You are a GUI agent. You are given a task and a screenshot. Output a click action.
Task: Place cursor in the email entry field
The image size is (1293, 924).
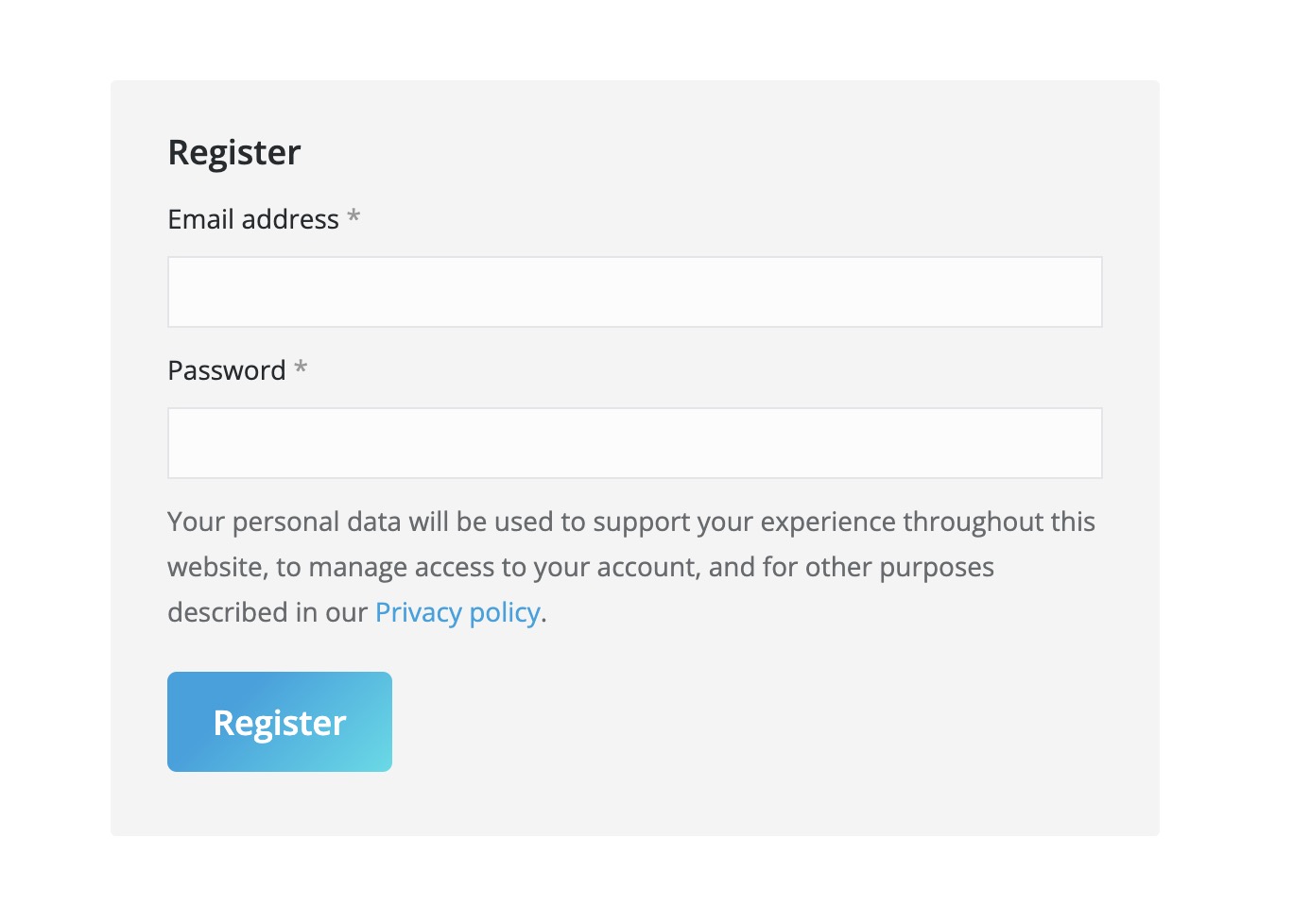(x=634, y=291)
